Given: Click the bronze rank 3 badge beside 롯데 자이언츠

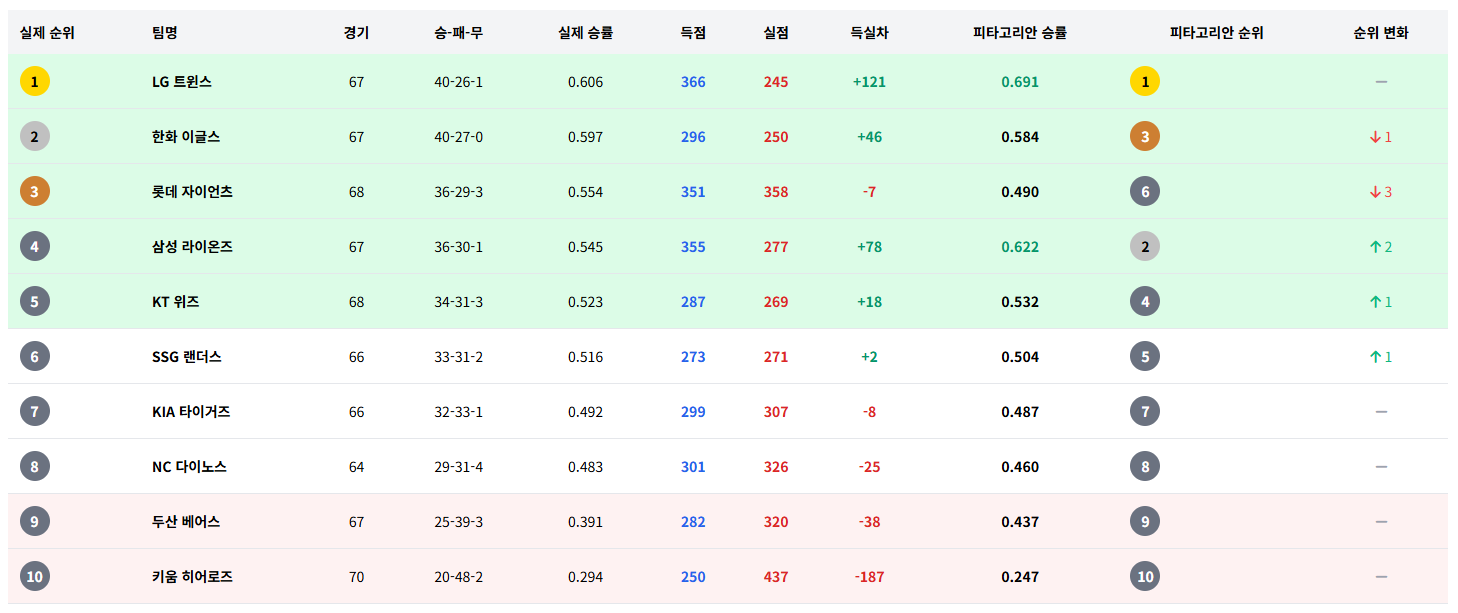Looking at the screenshot, I should click(35, 192).
